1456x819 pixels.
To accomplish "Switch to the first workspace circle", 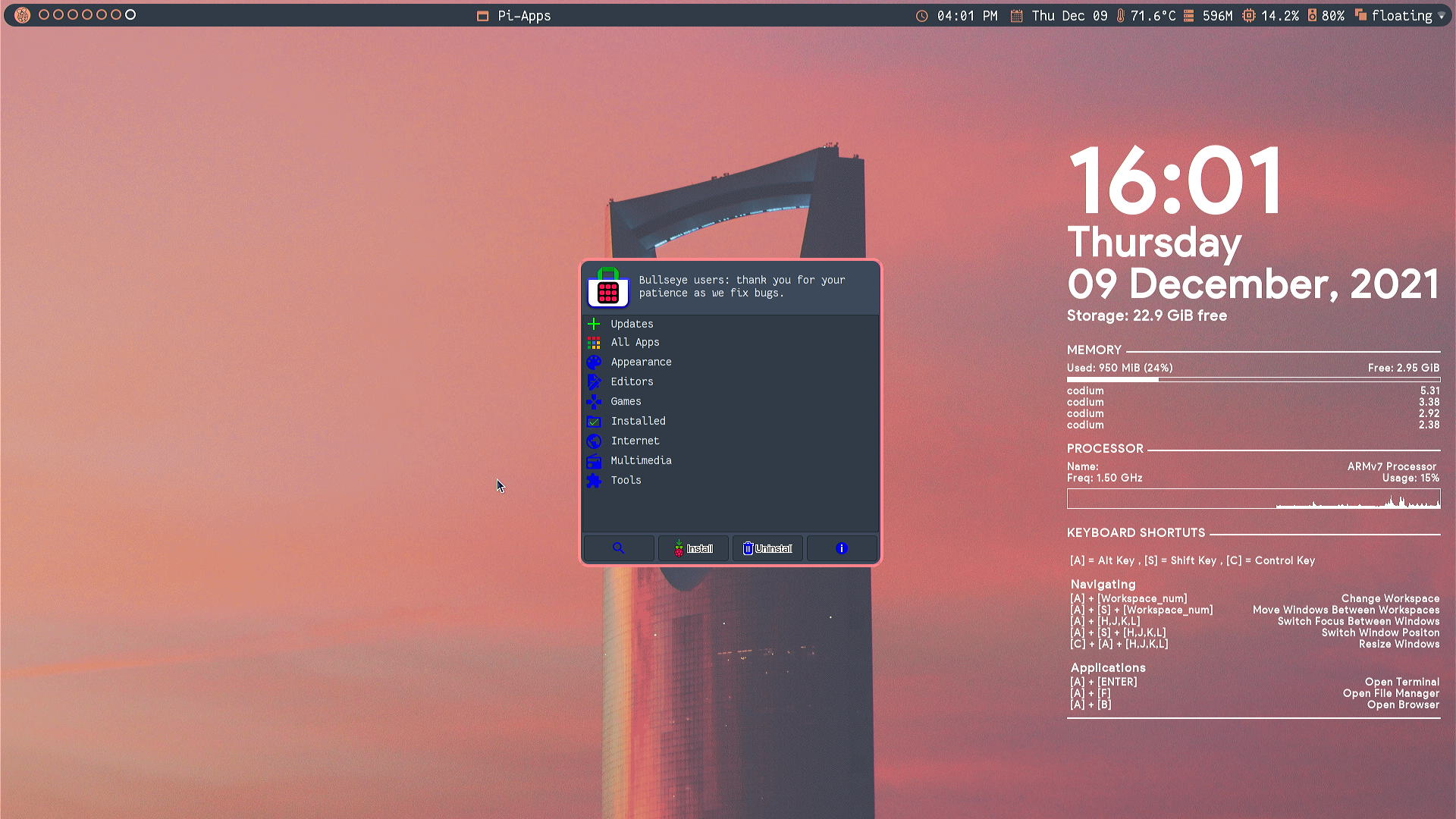I will tap(44, 15).
